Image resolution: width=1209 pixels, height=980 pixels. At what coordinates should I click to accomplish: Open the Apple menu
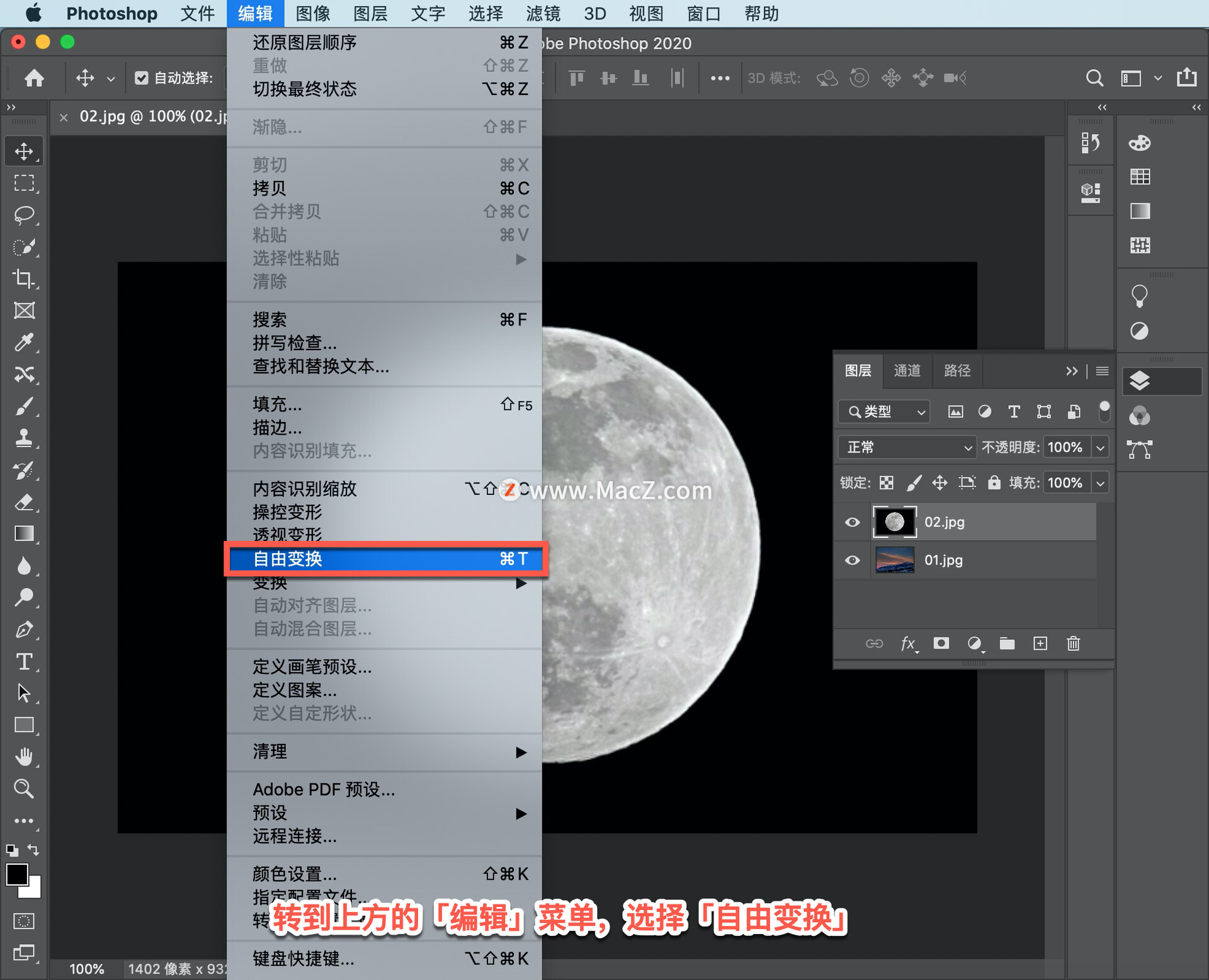pos(34,13)
